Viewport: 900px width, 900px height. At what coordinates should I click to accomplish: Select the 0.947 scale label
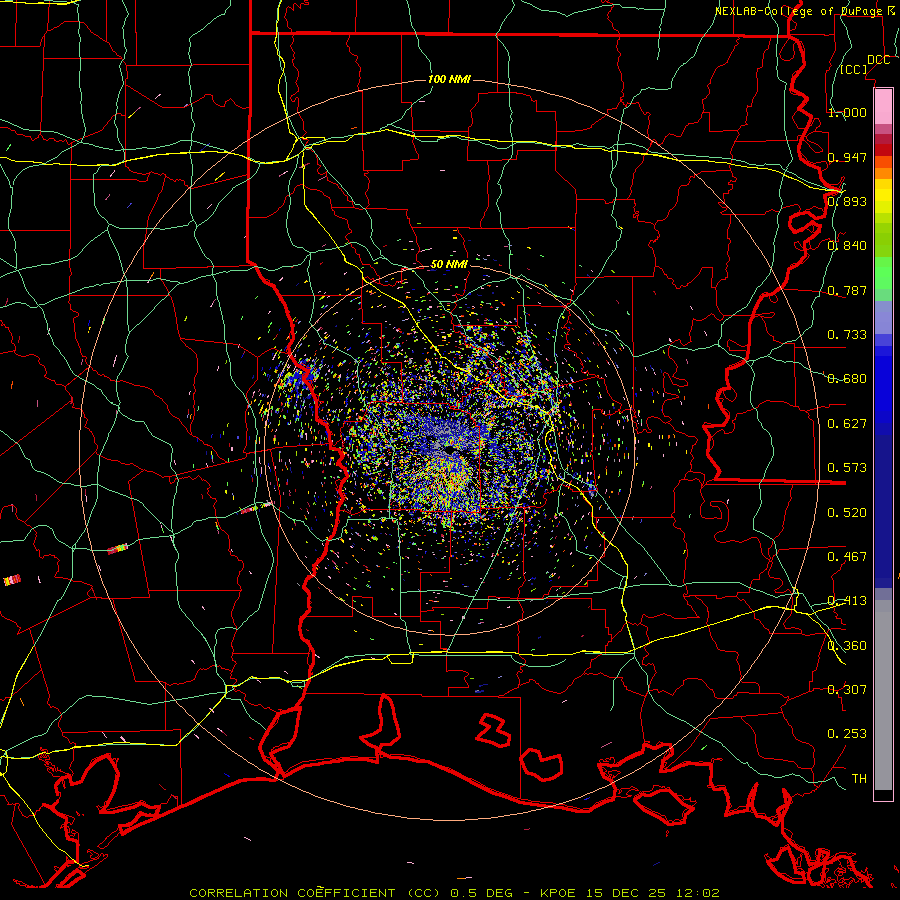pos(847,157)
